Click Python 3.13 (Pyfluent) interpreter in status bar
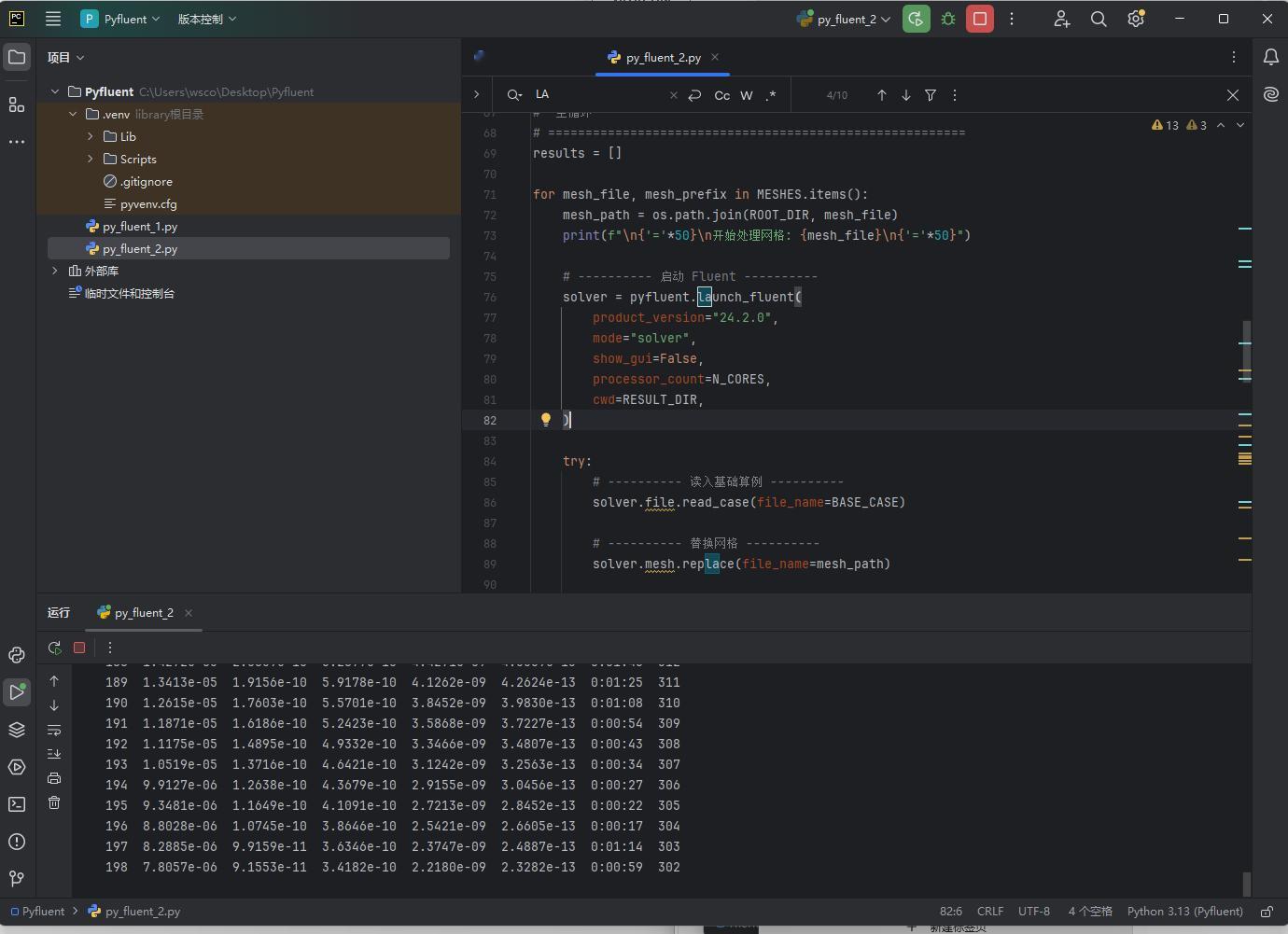The width and height of the screenshot is (1288, 934). [1184, 911]
